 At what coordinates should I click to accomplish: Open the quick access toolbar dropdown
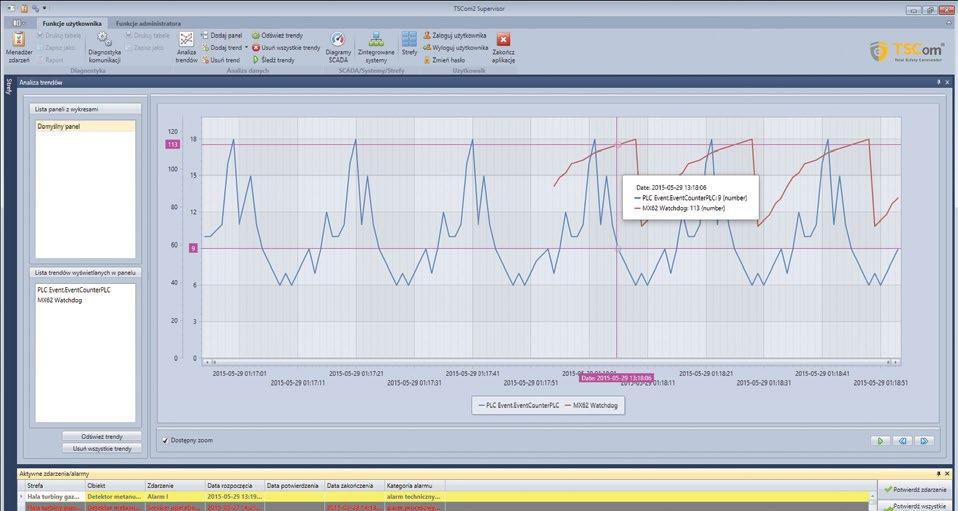[45, 9]
